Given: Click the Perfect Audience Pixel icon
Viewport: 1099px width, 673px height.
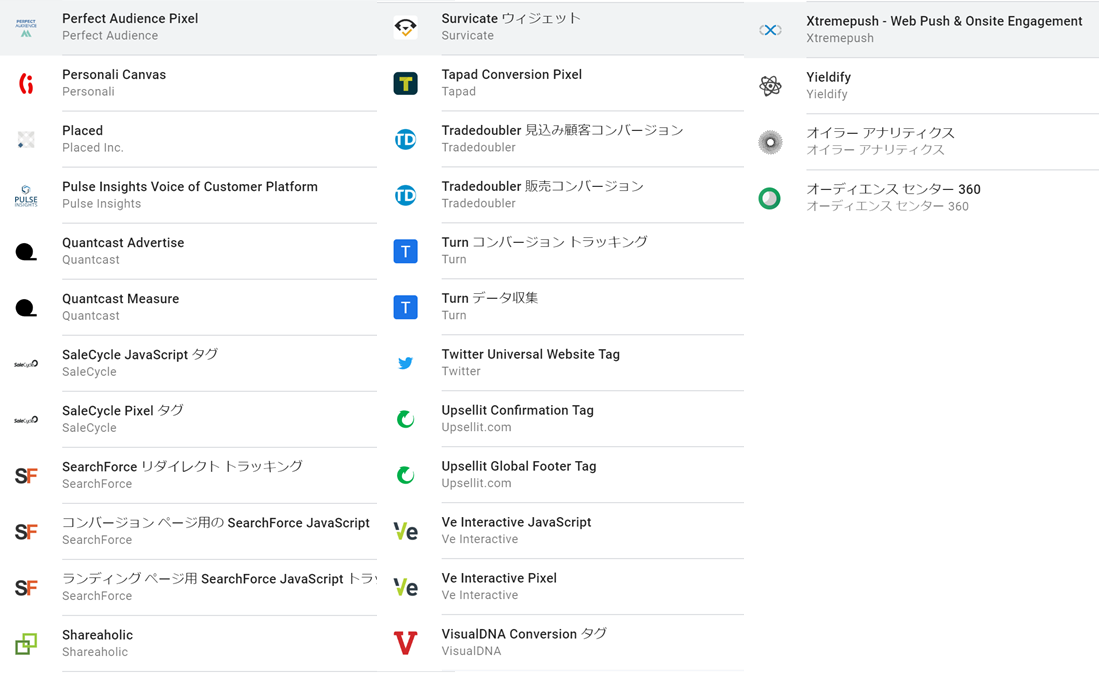Looking at the screenshot, I should click(x=26, y=26).
